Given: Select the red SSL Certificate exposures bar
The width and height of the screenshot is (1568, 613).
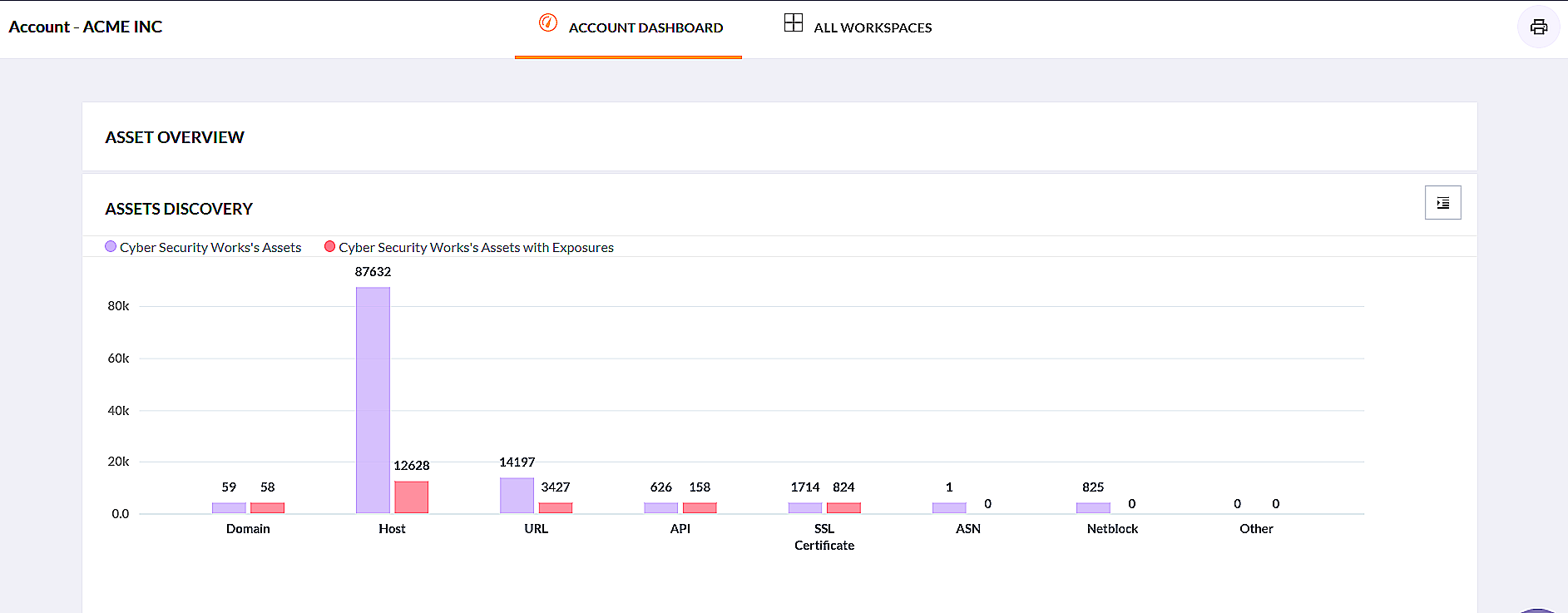Looking at the screenshot, I should tap(843, 508).
